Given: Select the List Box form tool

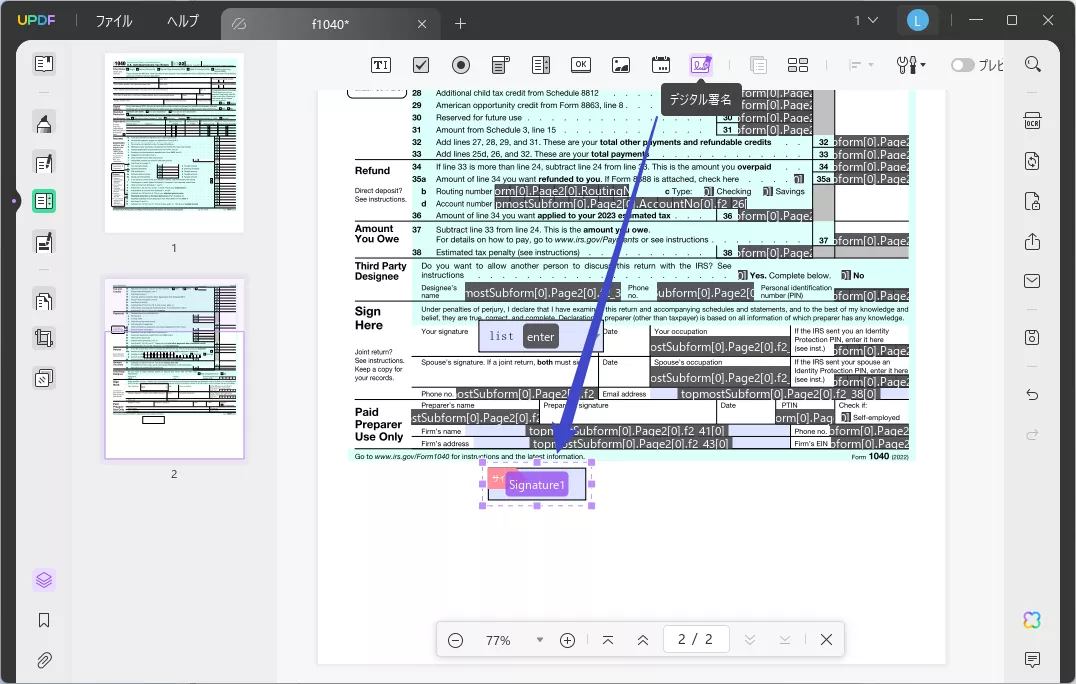Looking at the screenshot, I should 541,65.
